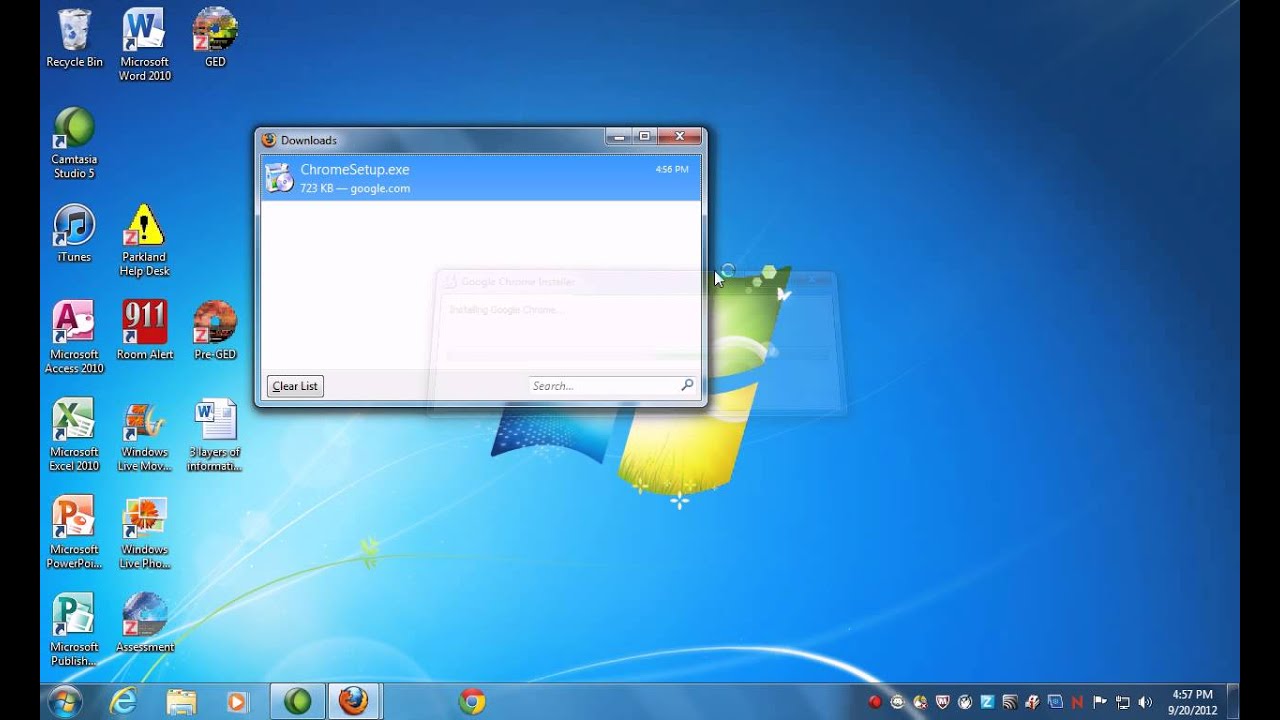Select the Microsoft PowerPoint shortcut

coord(74,533)
